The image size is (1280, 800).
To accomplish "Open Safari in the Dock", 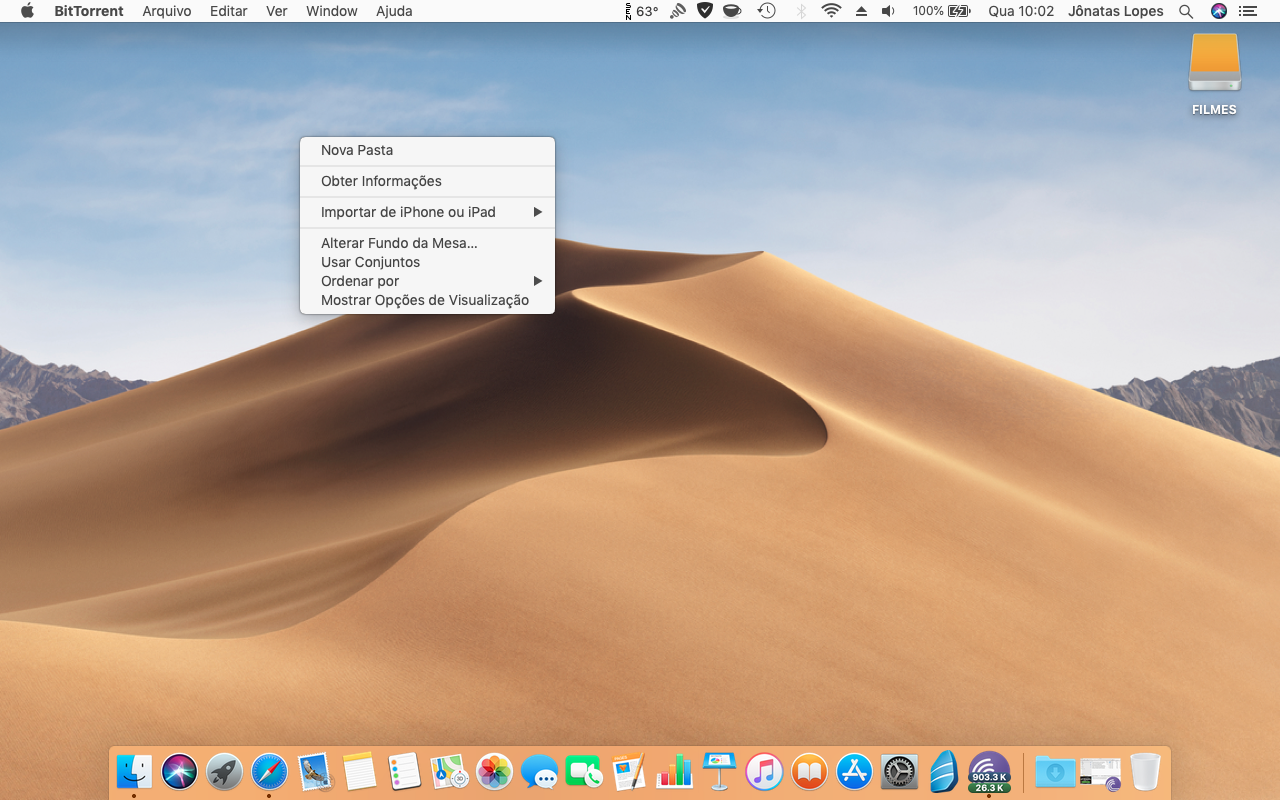I will click(269, 771).
